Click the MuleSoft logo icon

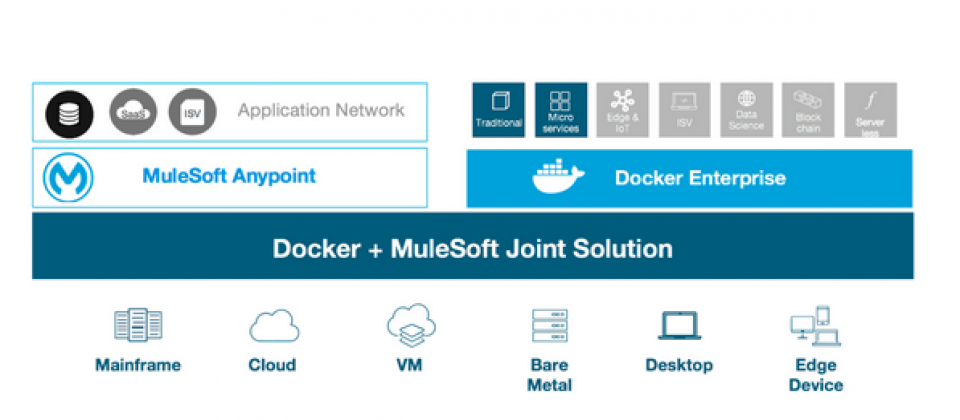pos(68,178)
